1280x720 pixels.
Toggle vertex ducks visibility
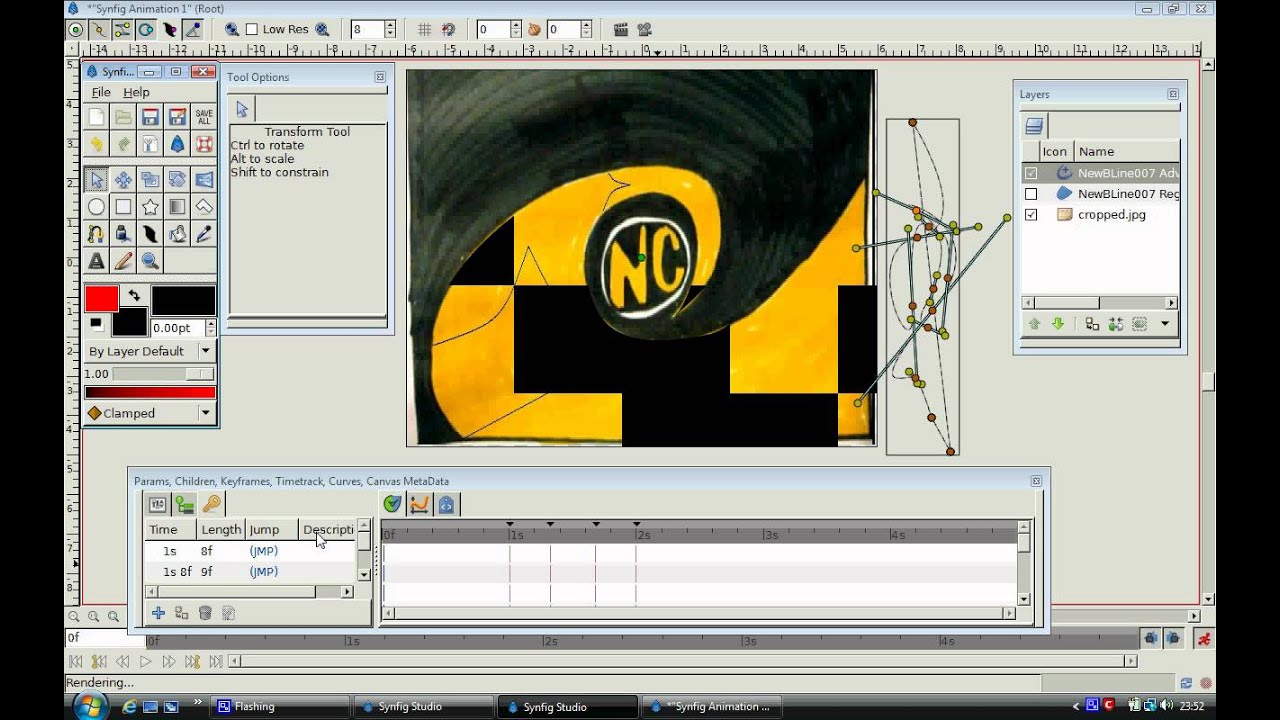coord(99,30)
